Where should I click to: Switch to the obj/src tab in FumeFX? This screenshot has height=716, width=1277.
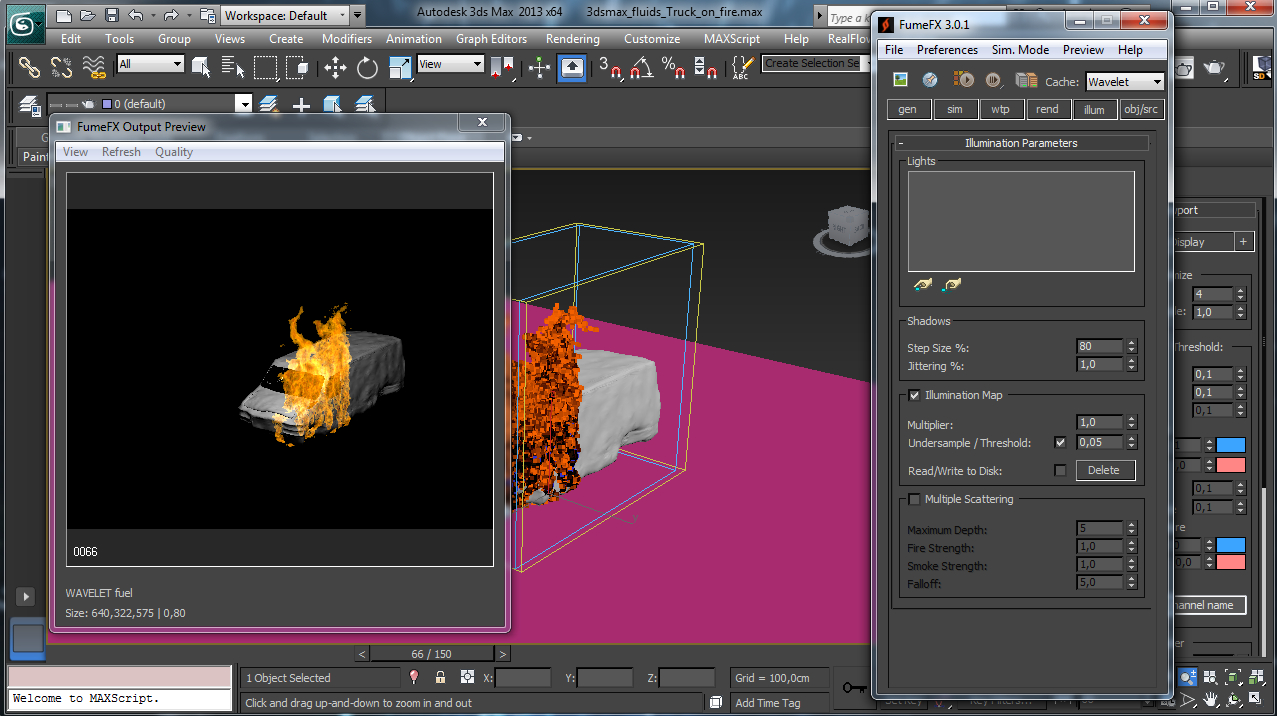pos(1141,110)
